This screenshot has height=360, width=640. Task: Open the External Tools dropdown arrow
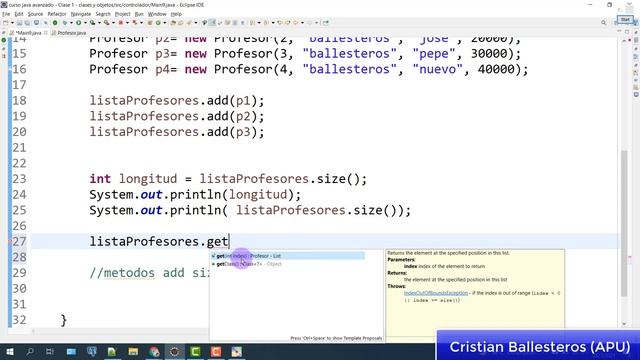coord(113,23)
